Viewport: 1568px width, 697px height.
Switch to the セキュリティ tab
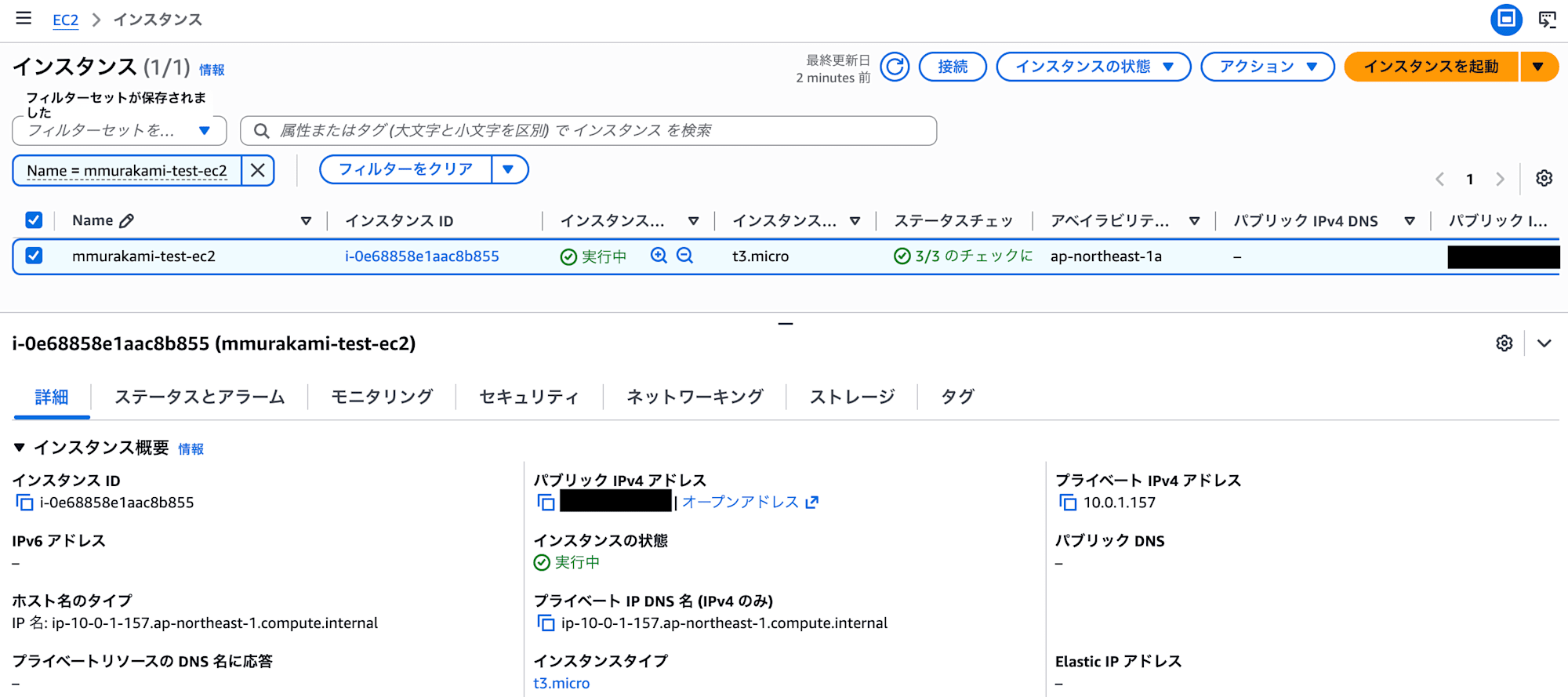pyautogui.click(x=529, y=397)
